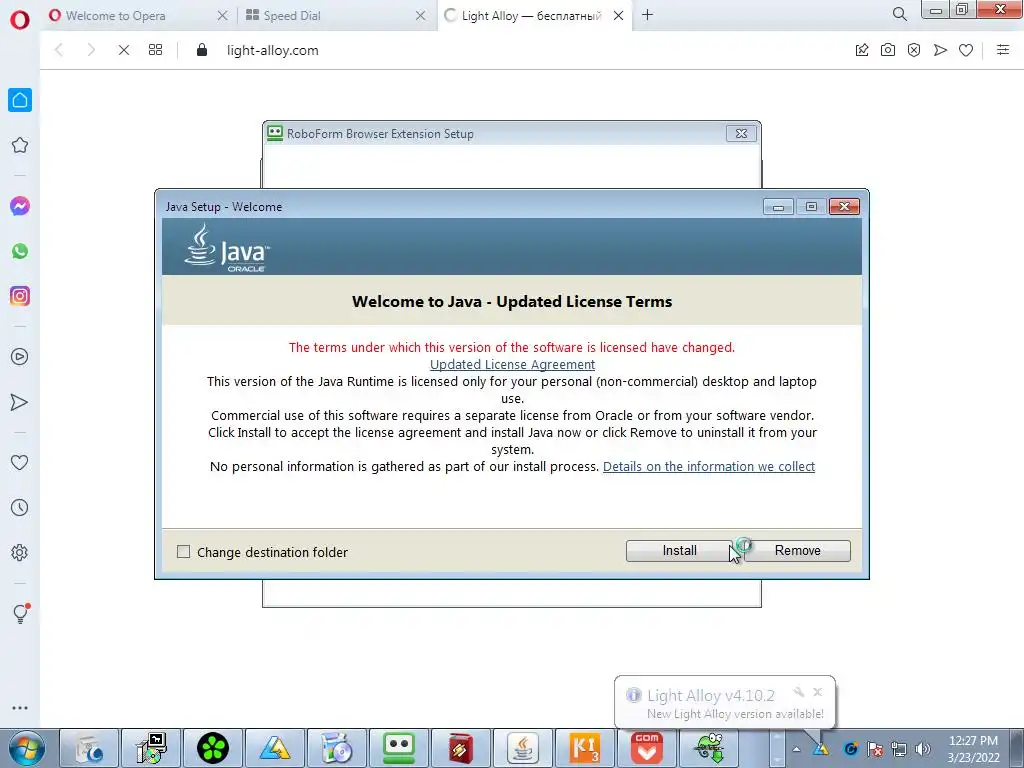Click the taskbar clock showing 12:27 PM

[973, 749]
